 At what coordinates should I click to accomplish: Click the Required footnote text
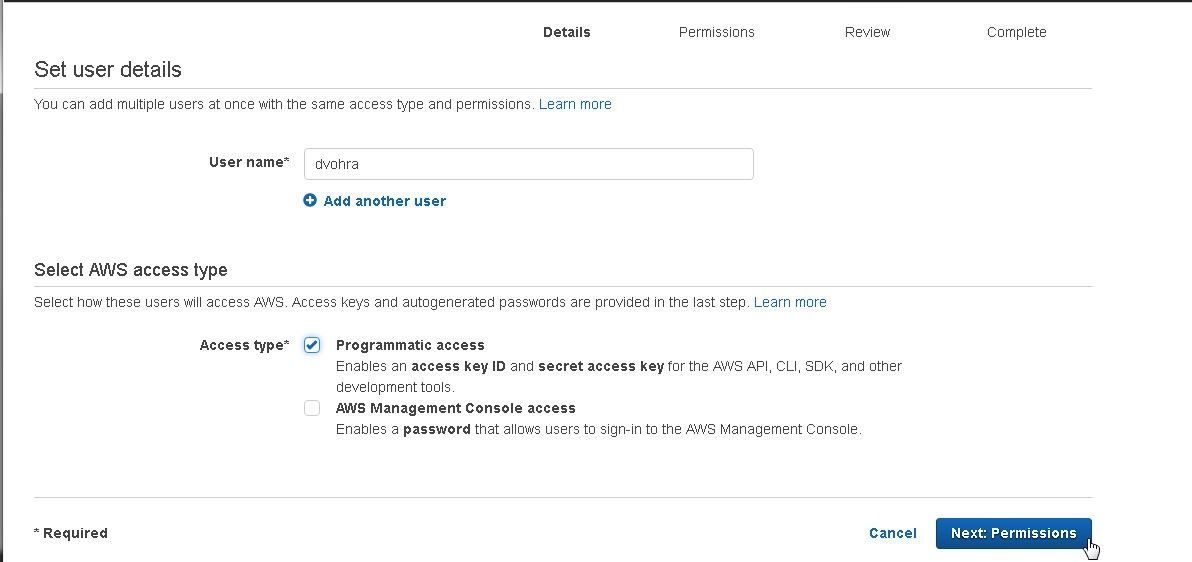71,533
